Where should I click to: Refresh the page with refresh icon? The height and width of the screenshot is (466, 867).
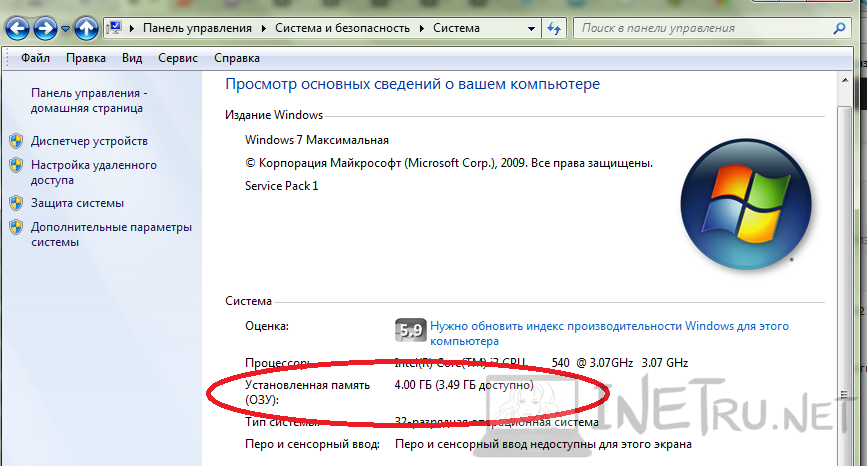point(553,28)
